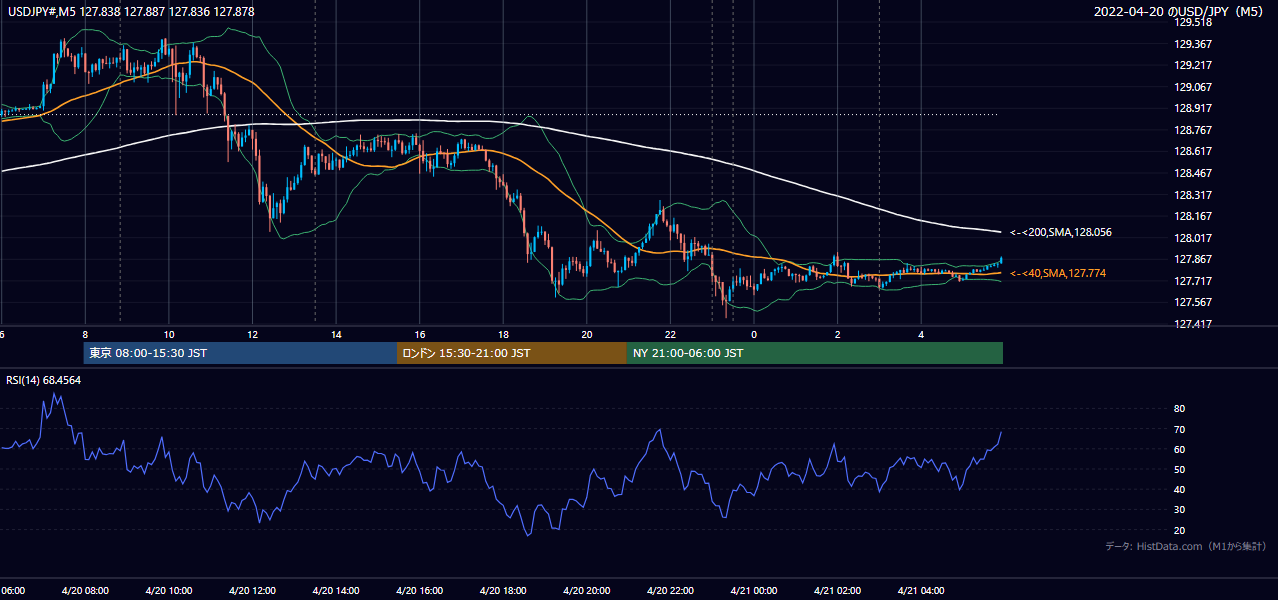Click the 40 SMA label showing 127.774
This screenshot has width=1278, height=600.
(x=1058, y=273)
